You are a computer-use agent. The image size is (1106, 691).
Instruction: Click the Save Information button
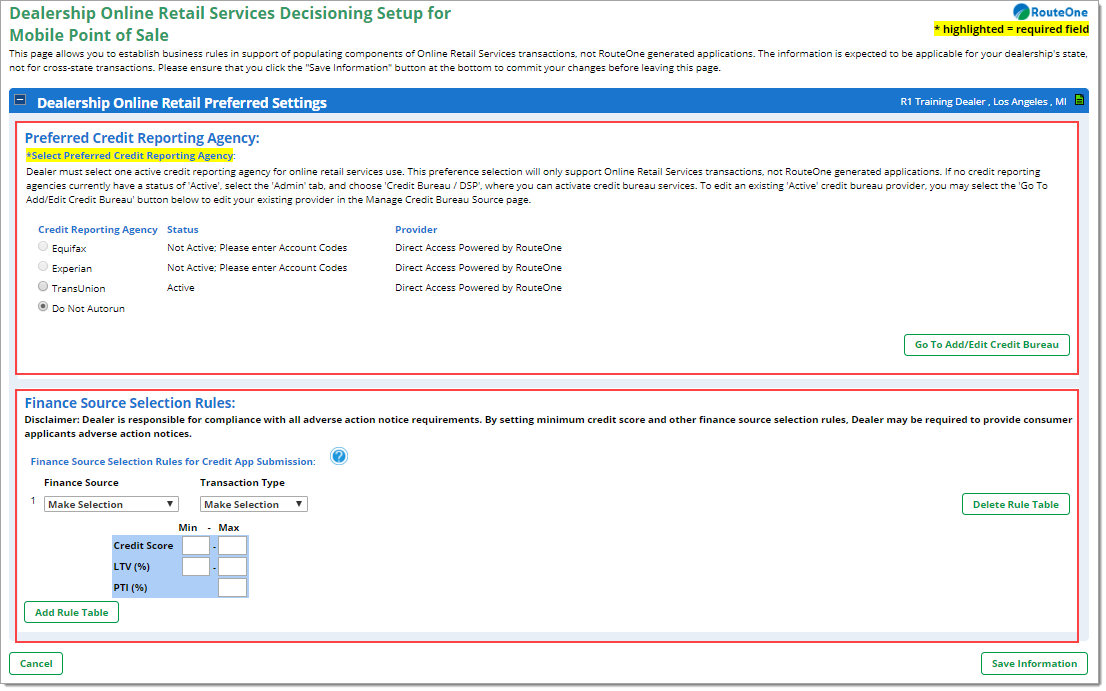(x=1034, y=664)
